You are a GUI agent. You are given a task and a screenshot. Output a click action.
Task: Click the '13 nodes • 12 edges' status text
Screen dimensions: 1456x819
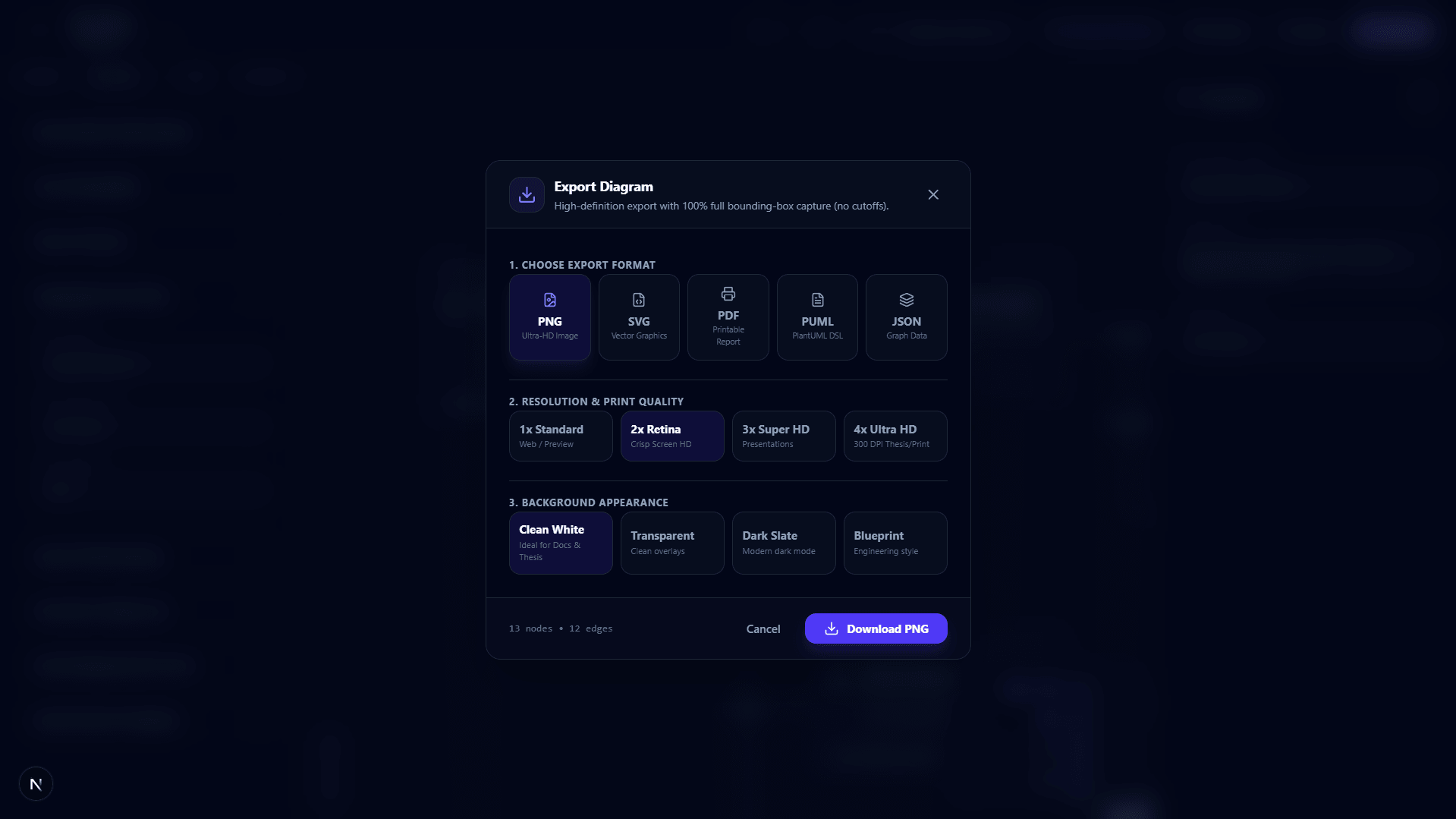click(561, 628)
